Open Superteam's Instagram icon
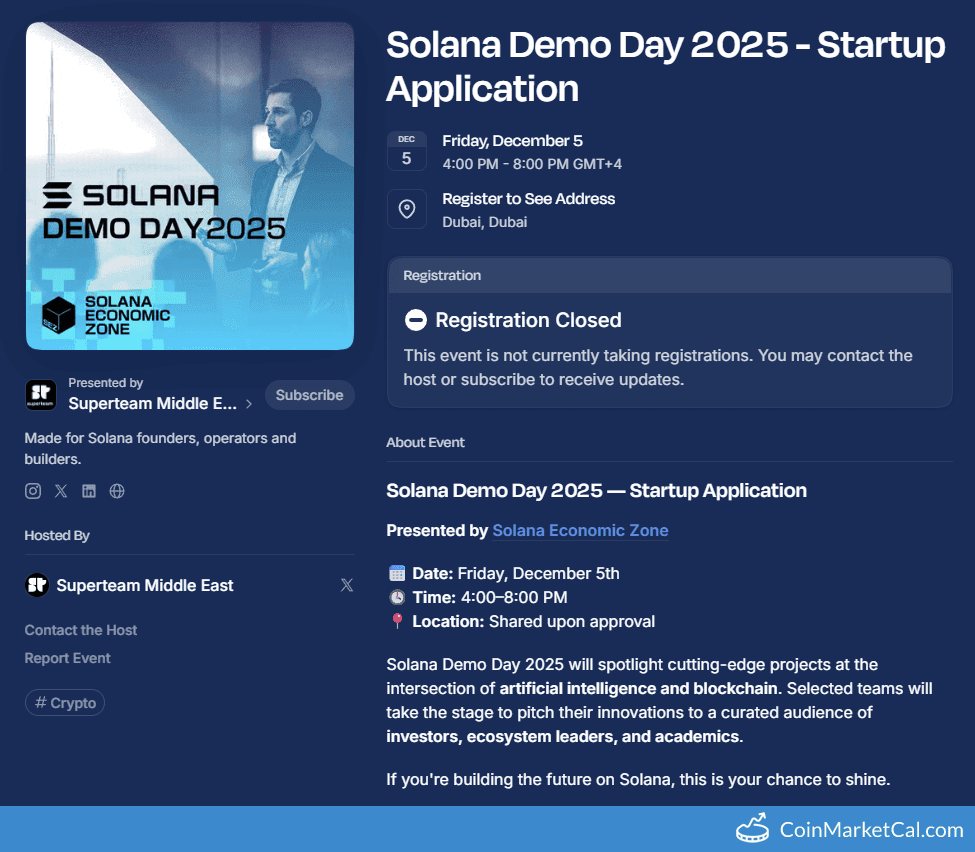The height and width of the screenshot is (852, 975). click(x=32, y=490)
